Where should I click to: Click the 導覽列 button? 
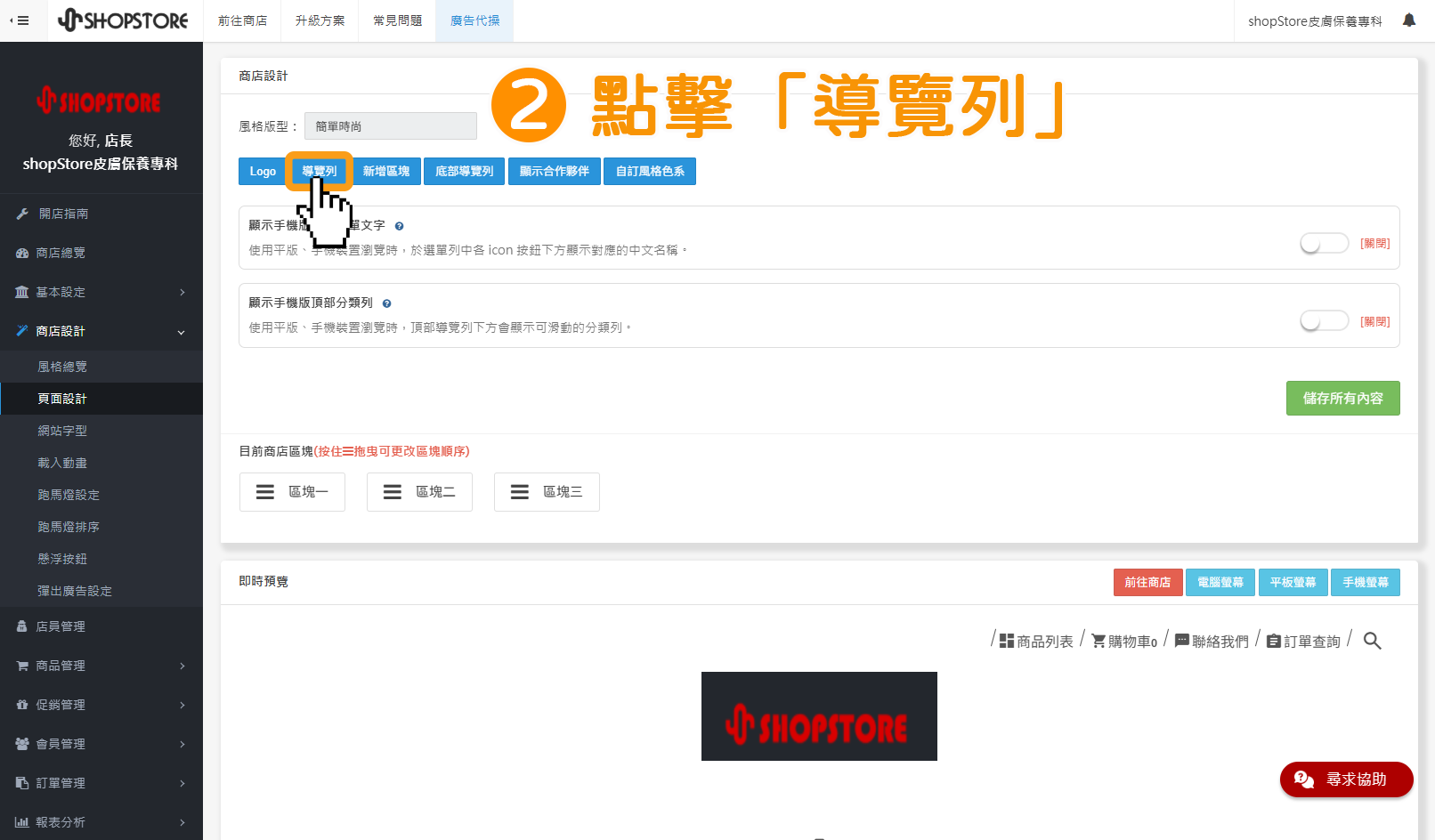tap(320, 171)
